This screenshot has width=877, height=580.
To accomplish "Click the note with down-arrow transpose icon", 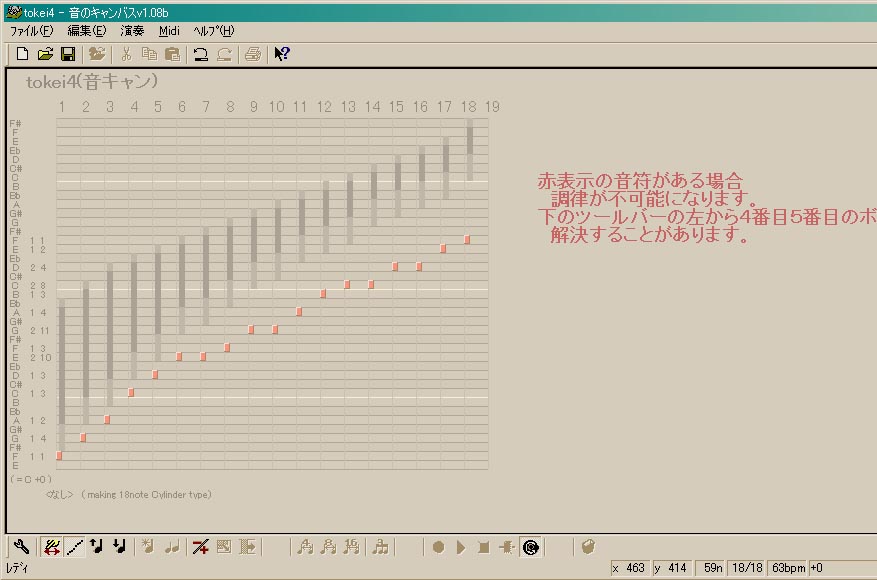I will coord(119,546).
